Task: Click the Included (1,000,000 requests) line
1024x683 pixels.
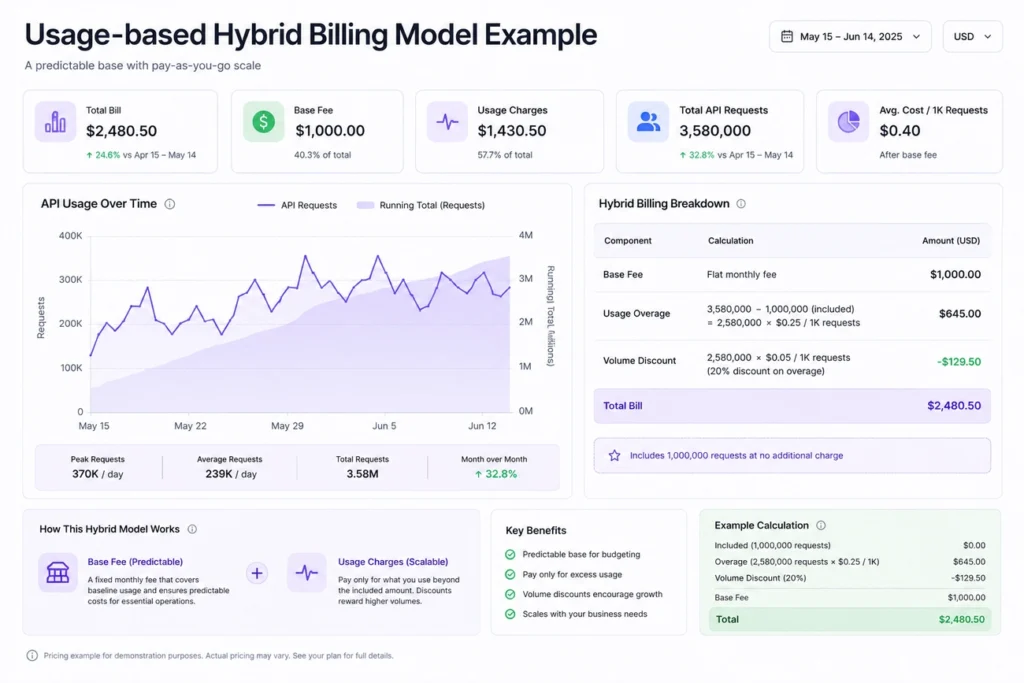Action: [850, 545]
